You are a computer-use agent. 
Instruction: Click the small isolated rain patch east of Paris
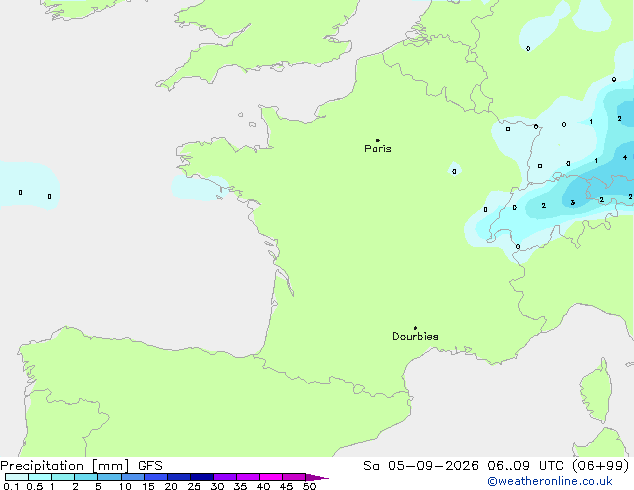pos(454,170)
